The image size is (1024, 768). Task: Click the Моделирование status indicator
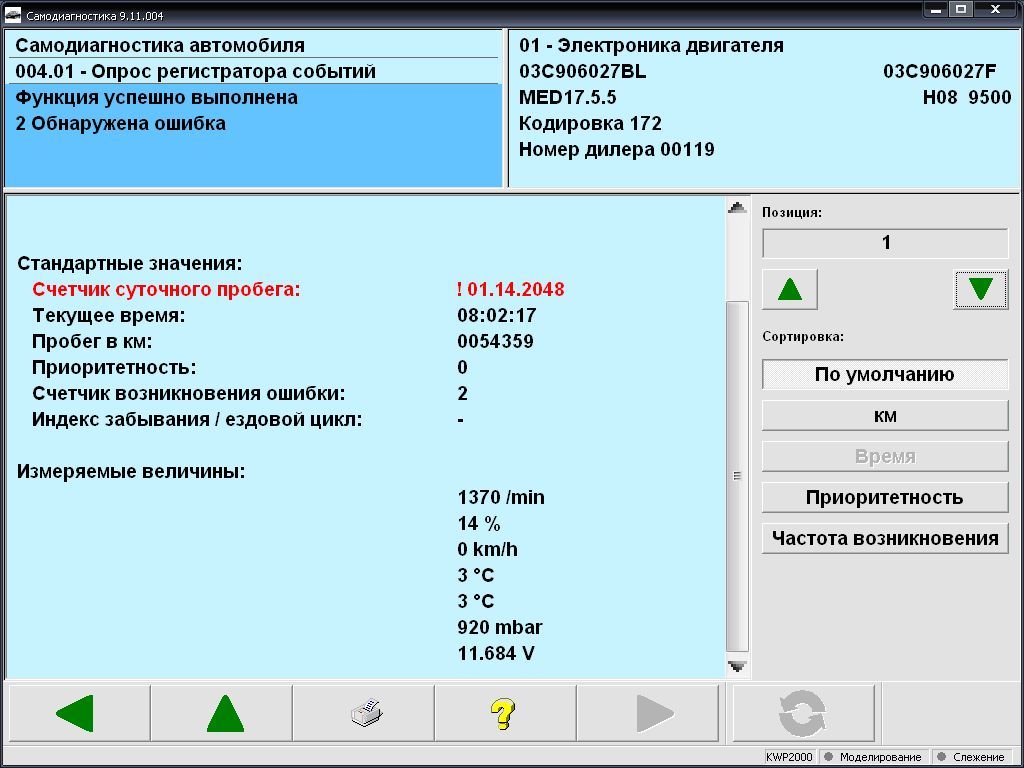coord(873,757)
